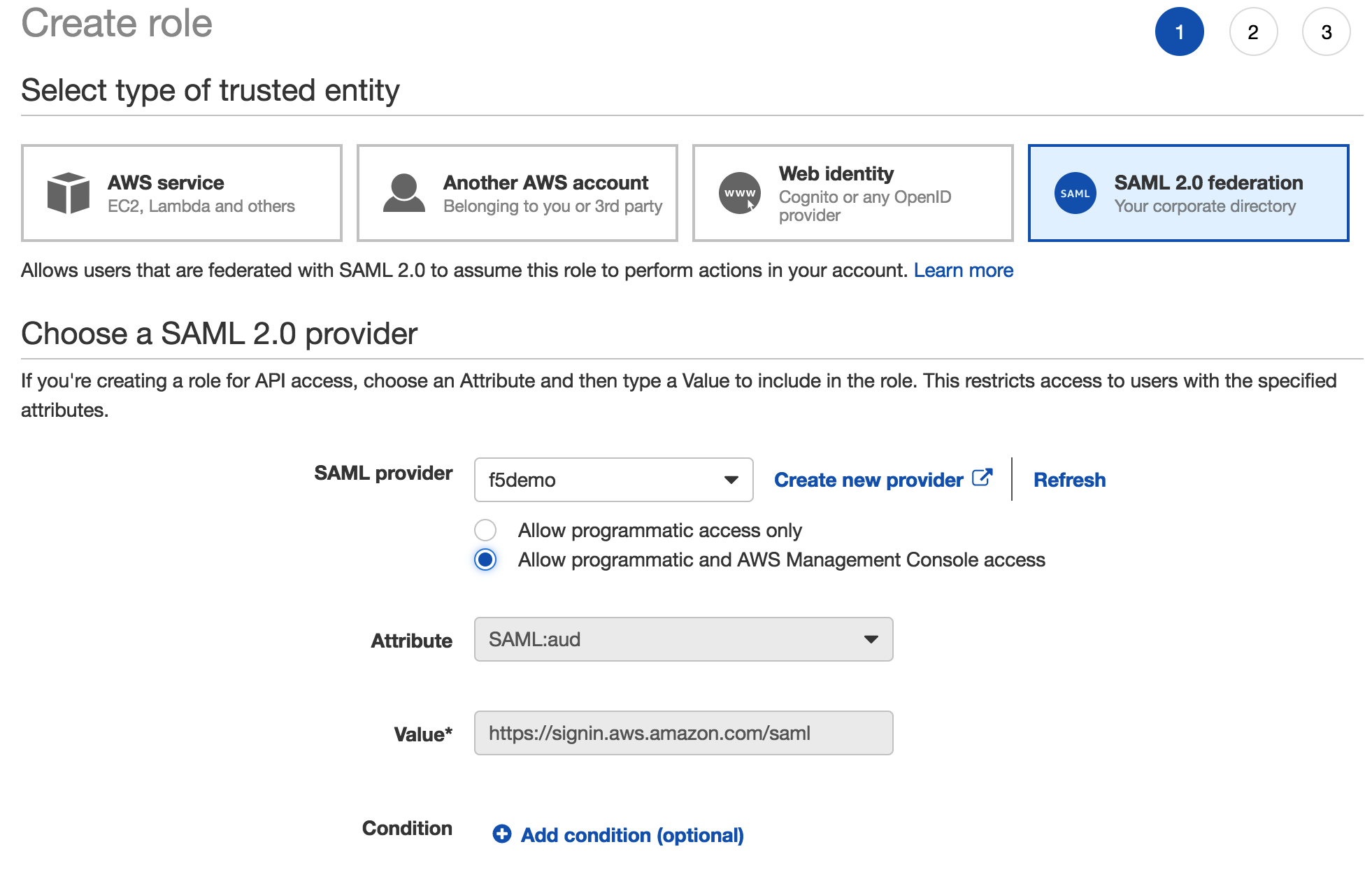Click the Web identity www globe icon
1372x891 pixels.
[740, 193]
